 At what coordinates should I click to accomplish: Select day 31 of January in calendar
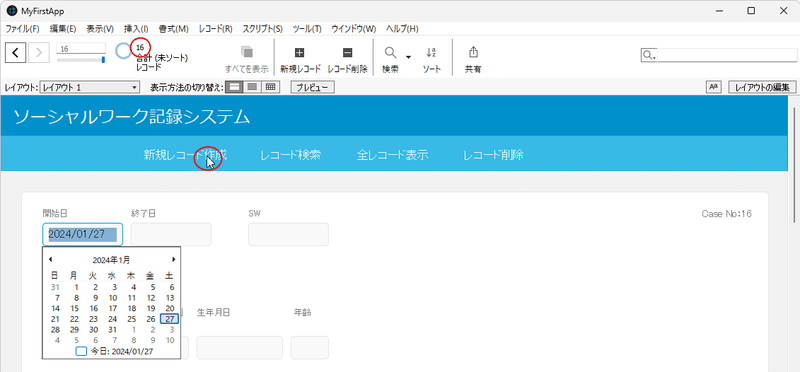pos(113,330)
